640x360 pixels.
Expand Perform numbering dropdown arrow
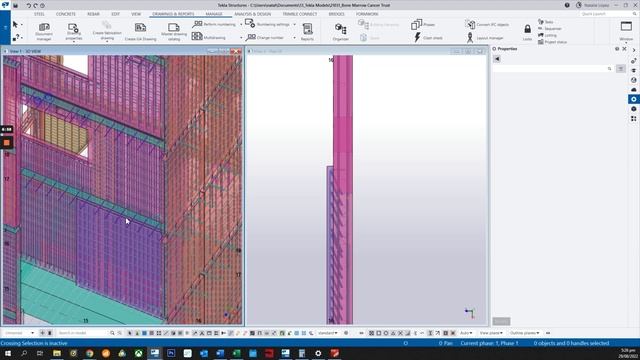coord(241,24)
